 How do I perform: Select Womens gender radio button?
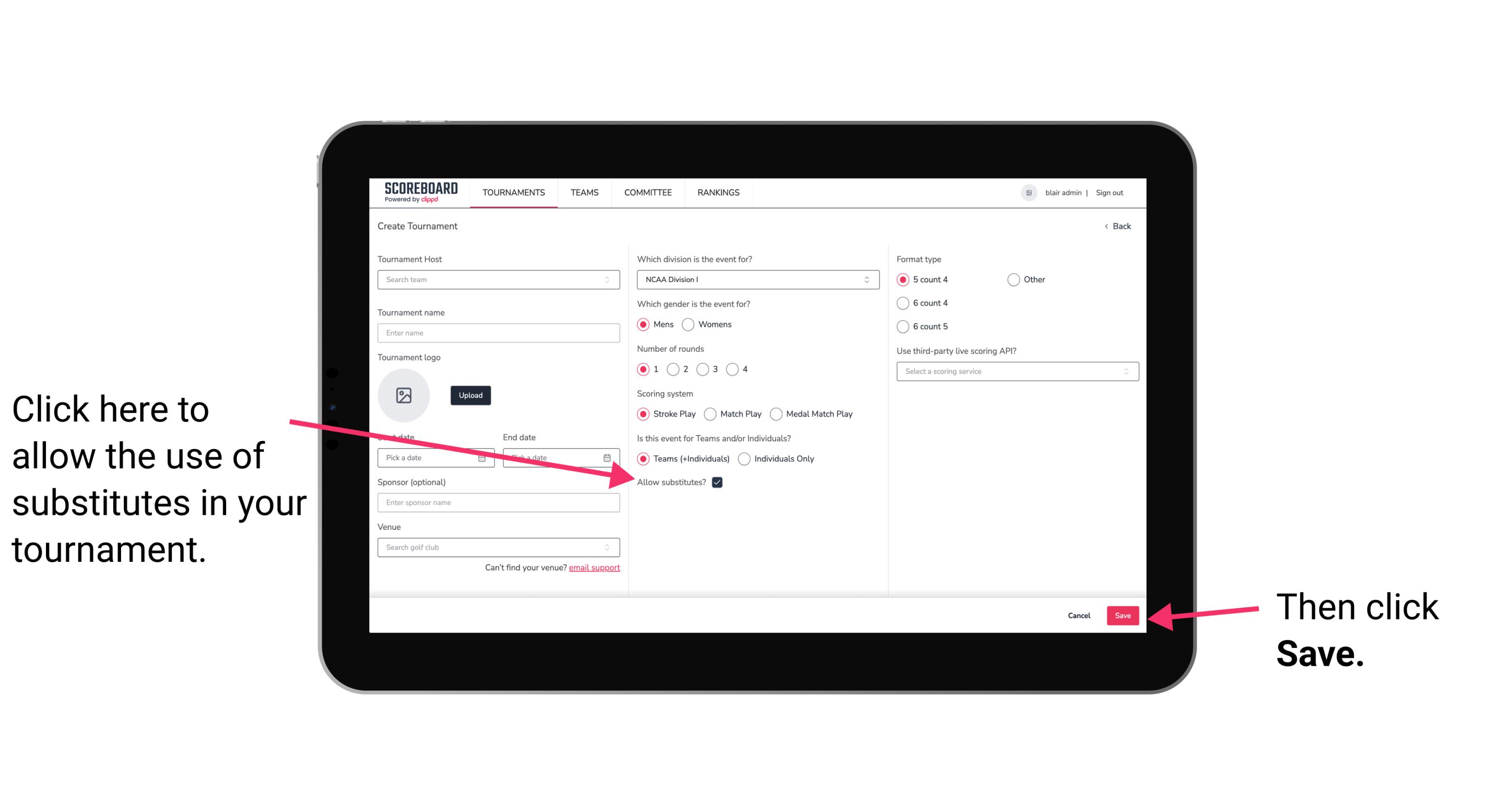692,325
